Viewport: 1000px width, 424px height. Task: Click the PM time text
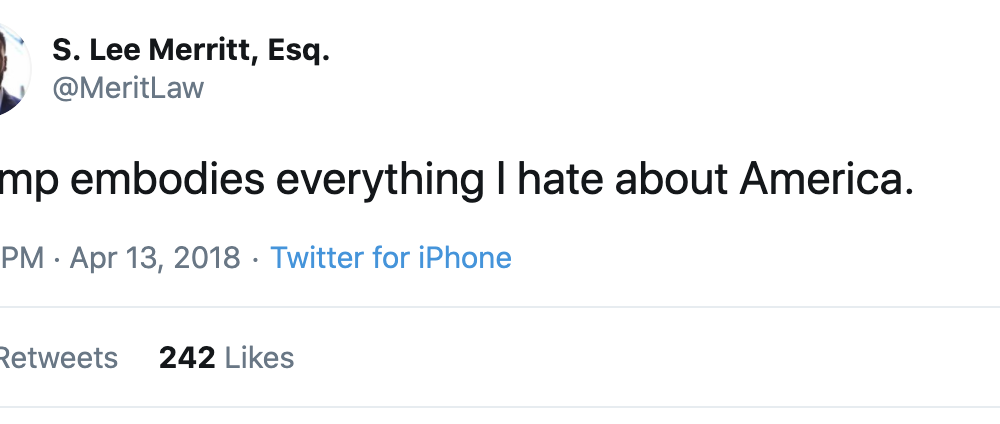22,258
